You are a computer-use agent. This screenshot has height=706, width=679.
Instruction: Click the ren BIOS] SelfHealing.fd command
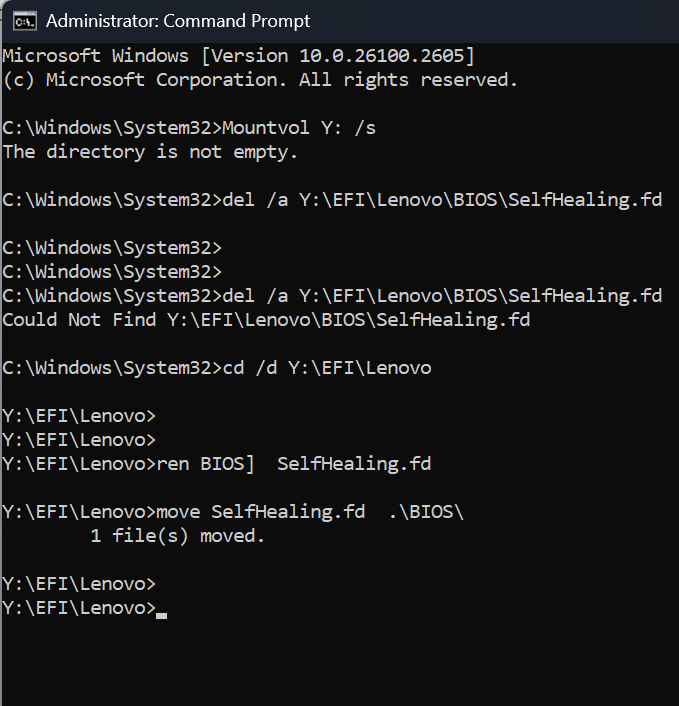[294, 464]
